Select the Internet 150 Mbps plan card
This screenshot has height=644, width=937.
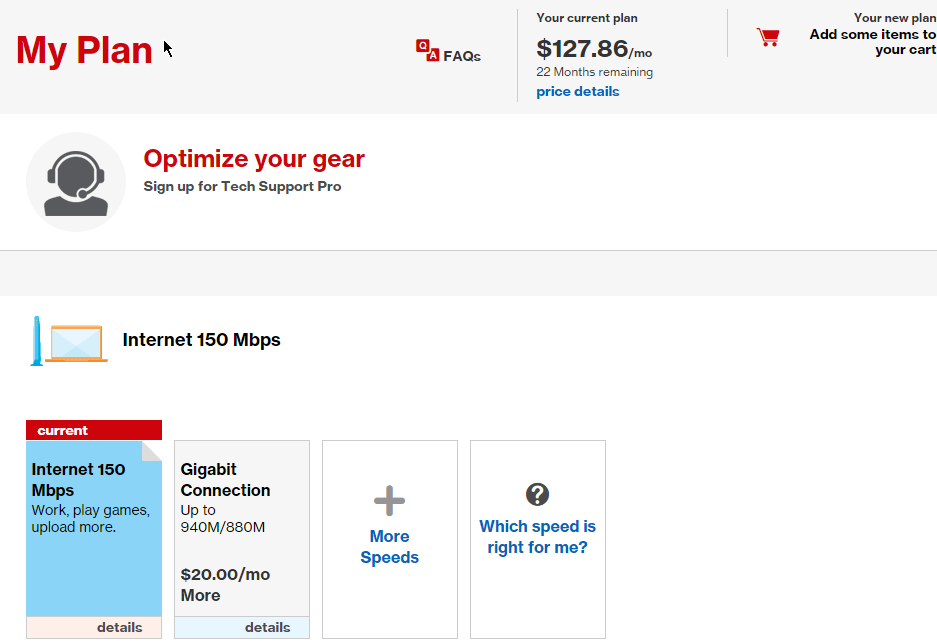coord(94,529)
